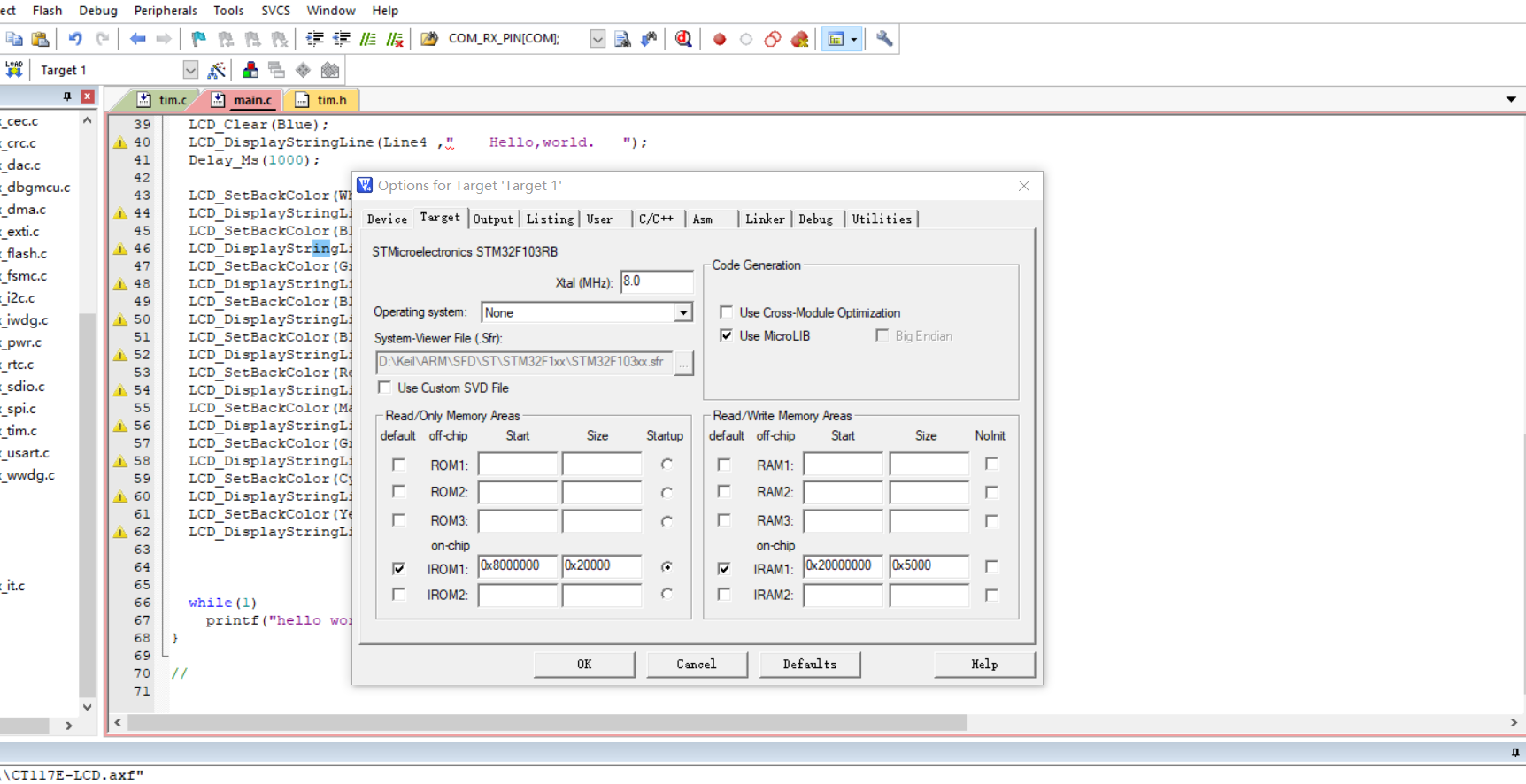Click the Download LOAD icon
Image resolution: width=1526 pixels, height=784 pixels.
pyautogui.click(x=14, y=70)
